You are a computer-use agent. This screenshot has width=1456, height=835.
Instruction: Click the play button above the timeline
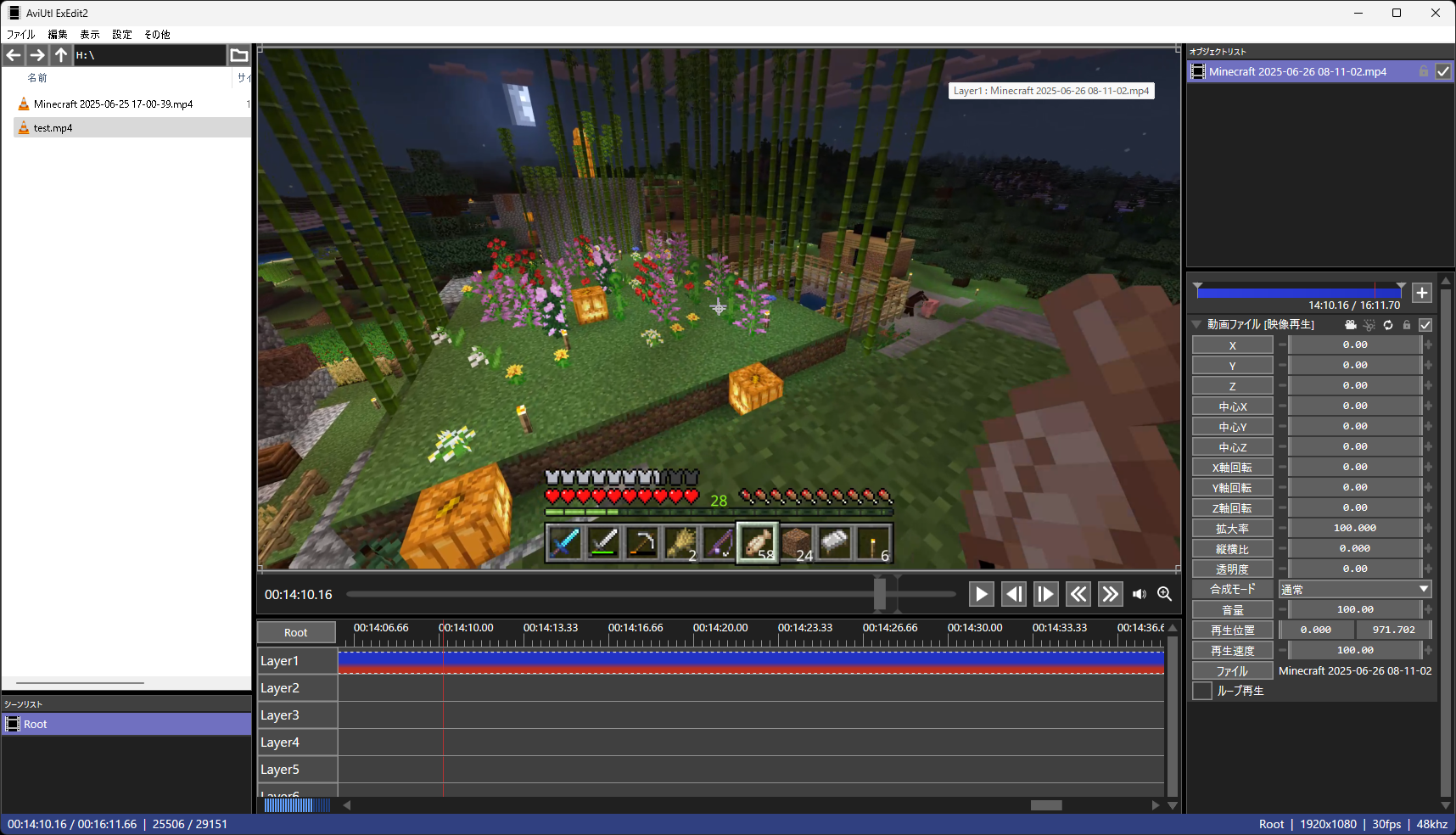(981, 594)
